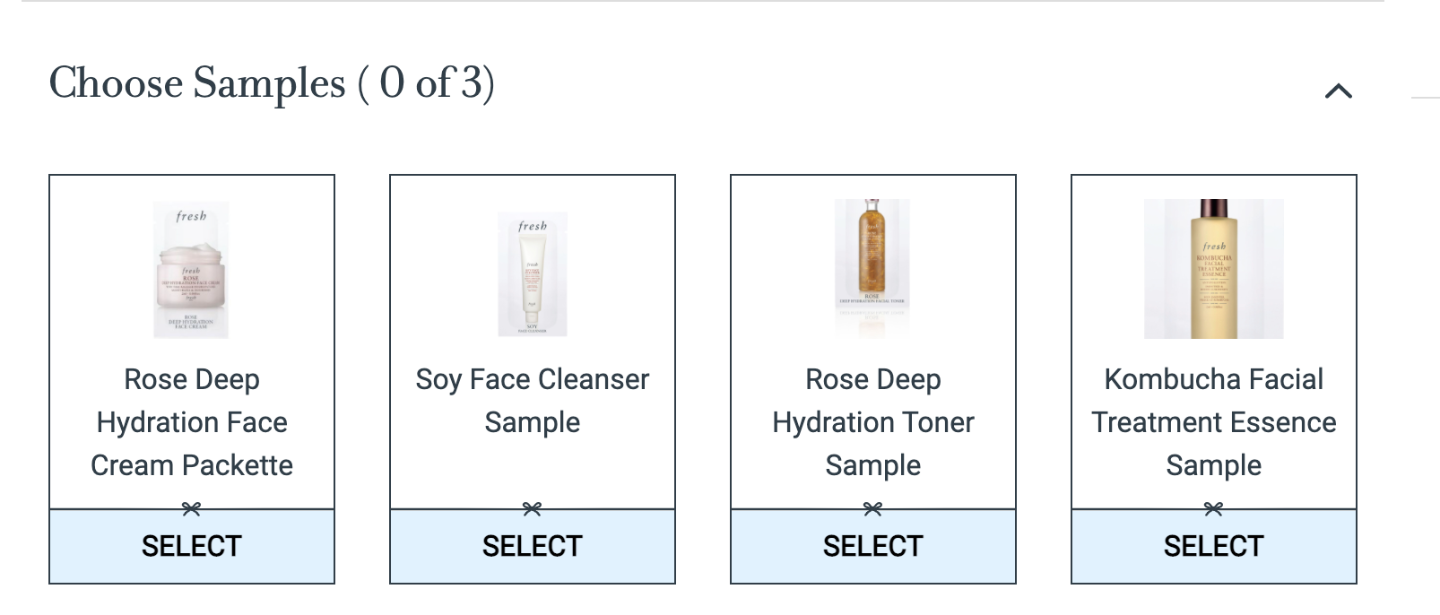Screen dimensions: 1440x615
Task: Select the Soy Face Cleanser Sample
Action: pyautogui.click(x=532, y=546)
